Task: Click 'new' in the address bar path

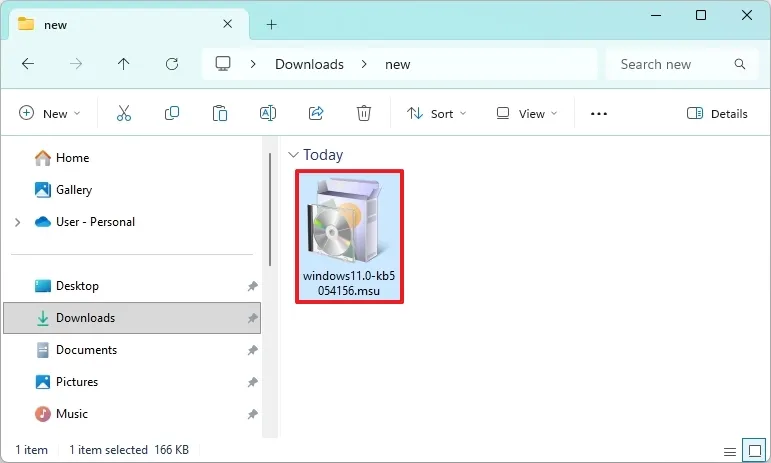Action: [x=397, y=64]
